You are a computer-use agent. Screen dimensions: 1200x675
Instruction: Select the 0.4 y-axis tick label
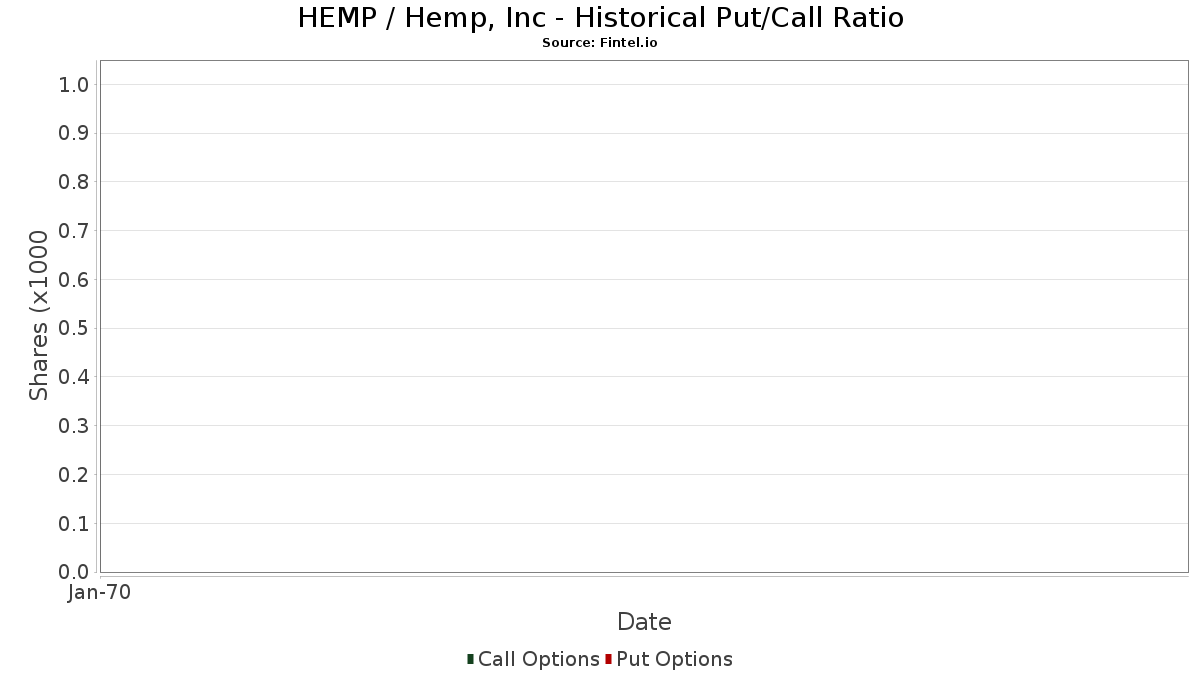75,377
